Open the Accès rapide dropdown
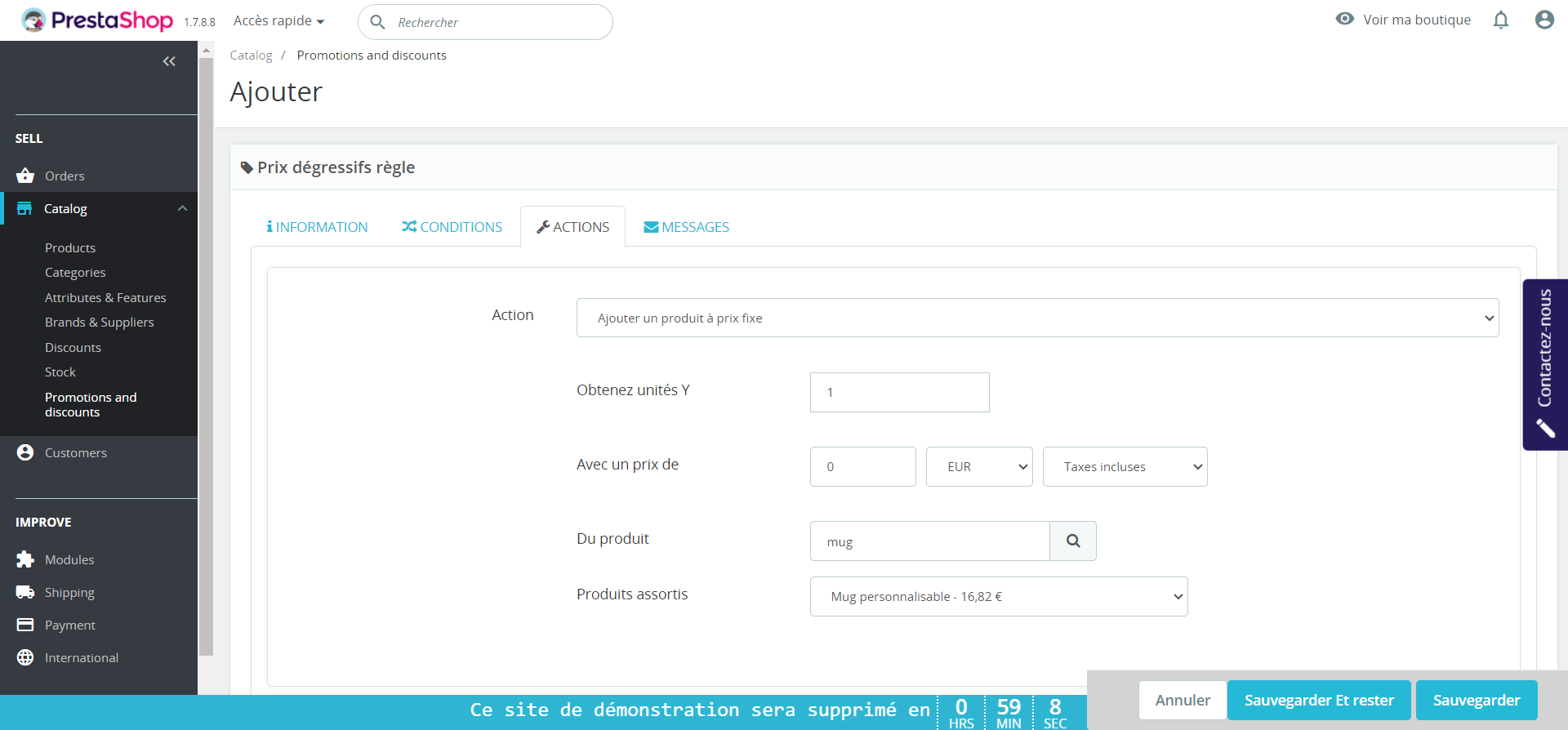Screen dimensions: 1568x730 (x=279, y=21)
